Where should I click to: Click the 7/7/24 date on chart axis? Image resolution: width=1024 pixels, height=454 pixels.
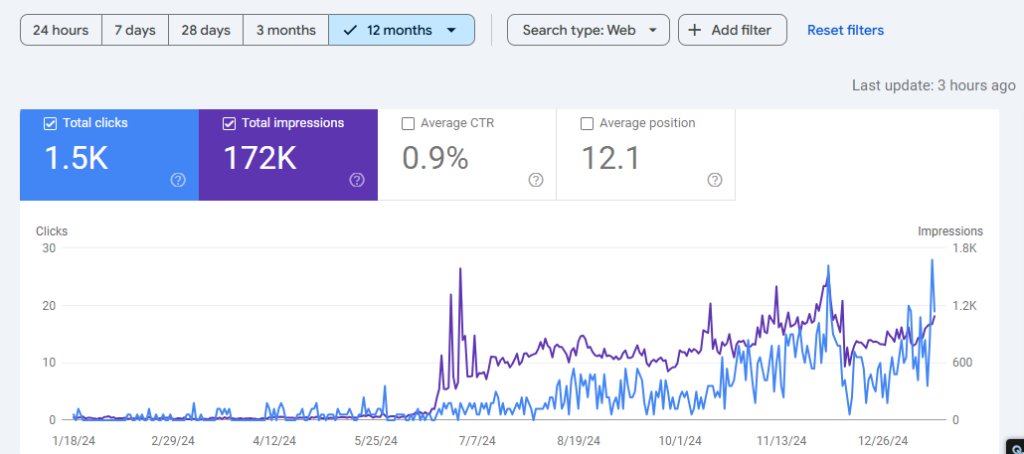coord(478,441)
